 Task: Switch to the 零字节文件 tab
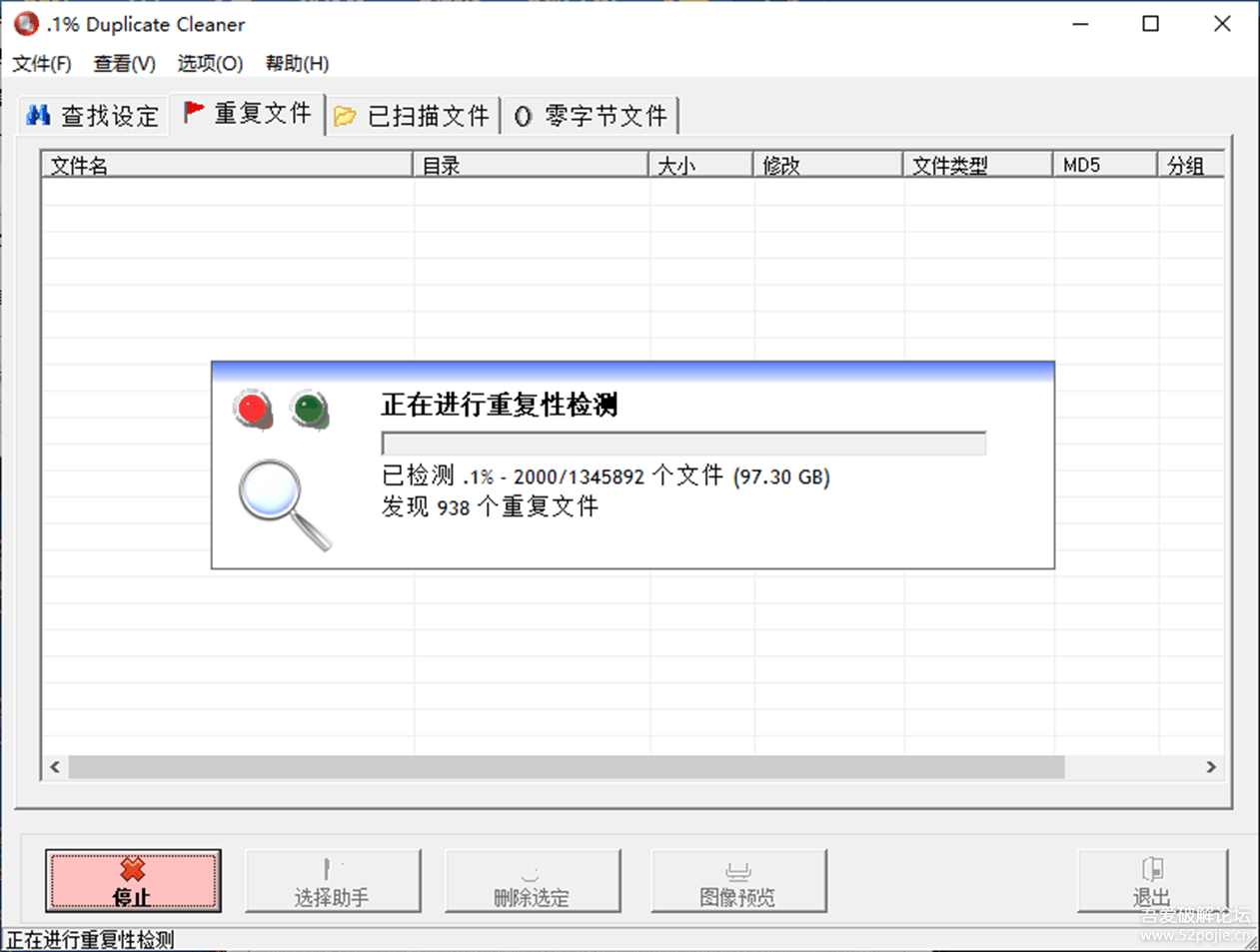pyautogui.click(x=590, y=117)
